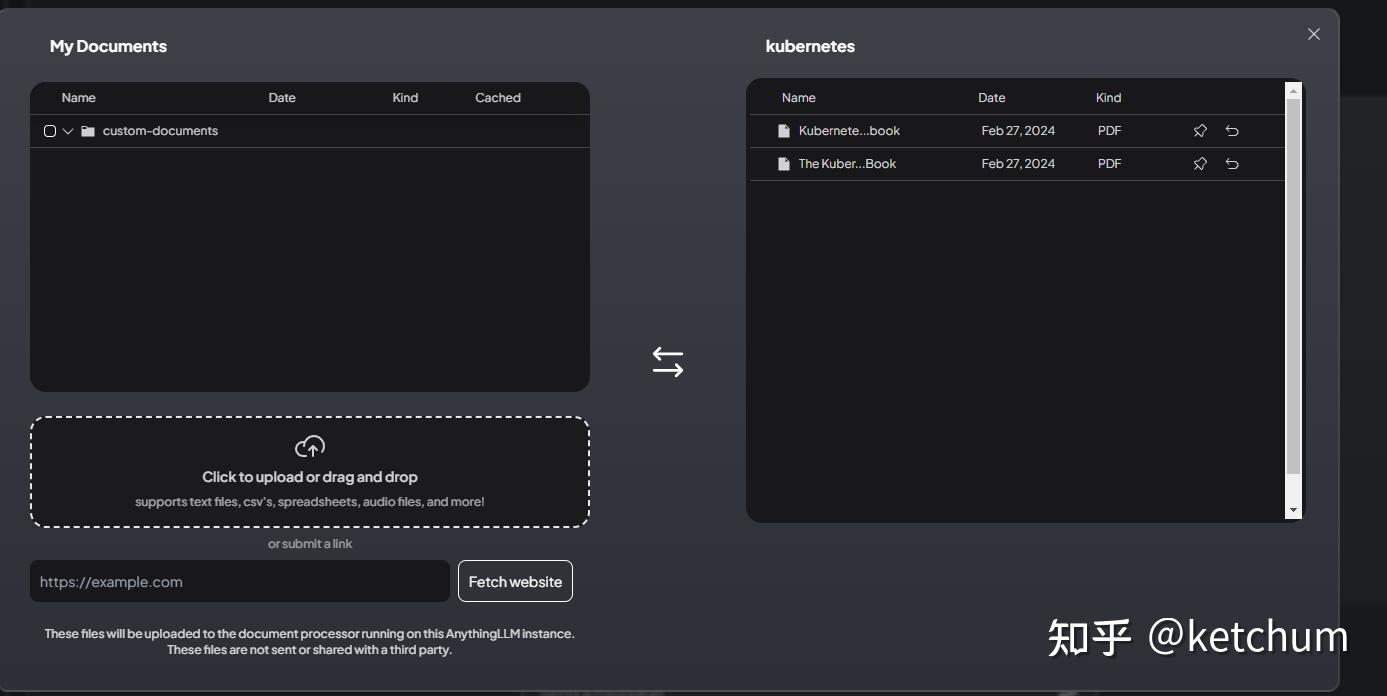
Task: Pin the Kubernete...book document
Action: point(1200,131)
